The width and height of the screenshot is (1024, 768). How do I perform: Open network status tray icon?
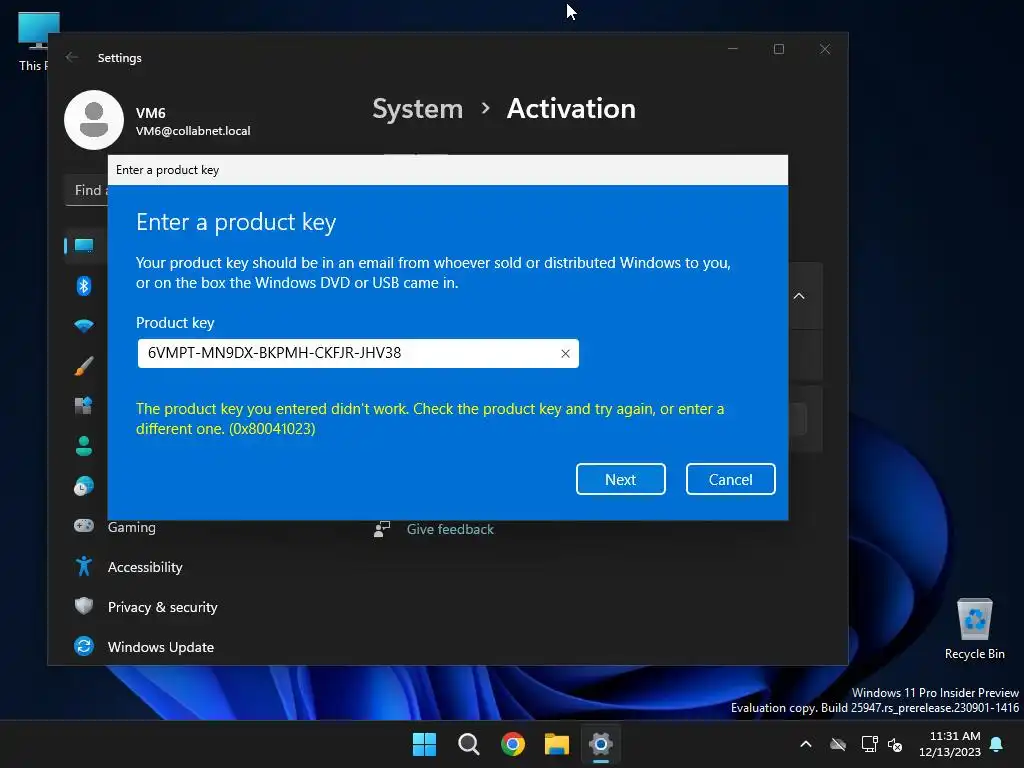[x=869, y=744]
